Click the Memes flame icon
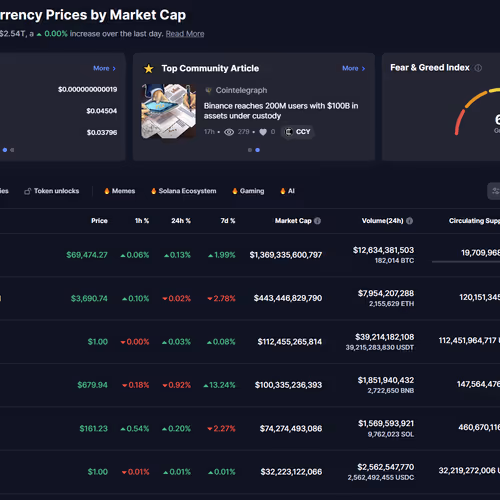Image resolution: width=500 pixels, height=500 pixels. pyautogui.click(x=107, y=191)
